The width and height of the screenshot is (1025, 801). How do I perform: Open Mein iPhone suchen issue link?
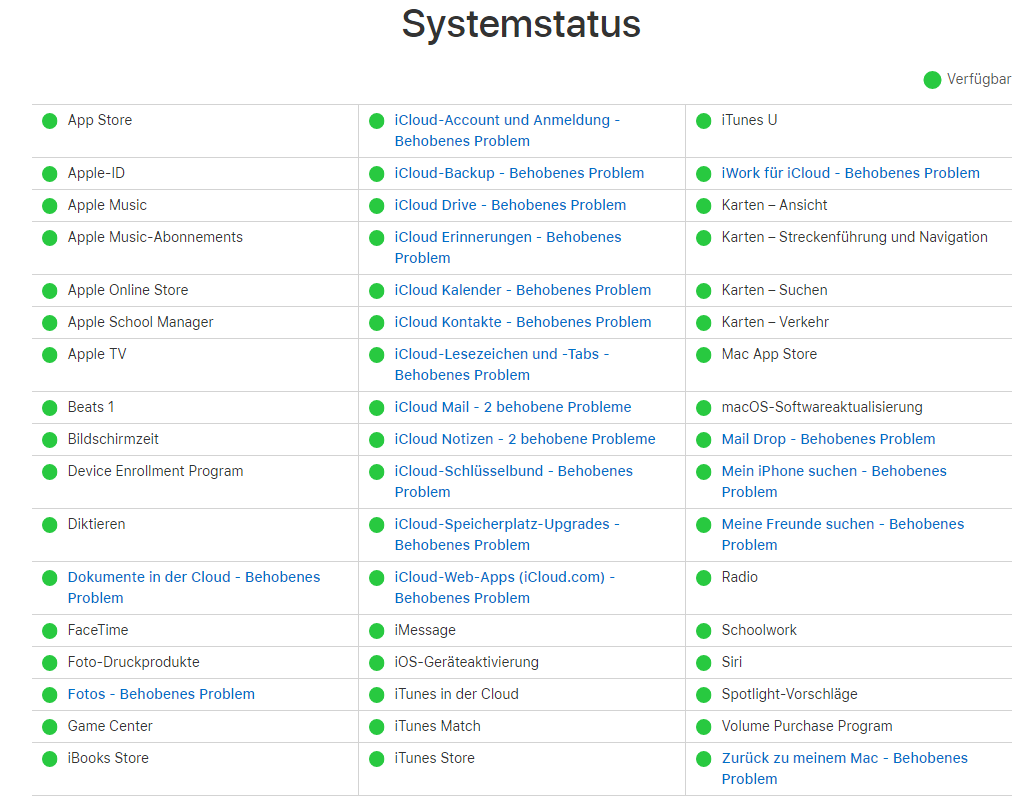click(833, 481)
